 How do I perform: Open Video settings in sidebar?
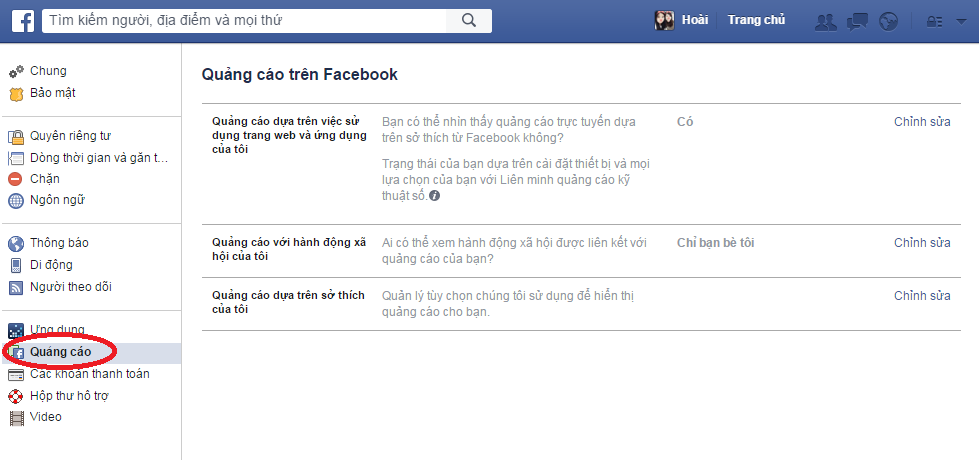click(x=46, y=416)
